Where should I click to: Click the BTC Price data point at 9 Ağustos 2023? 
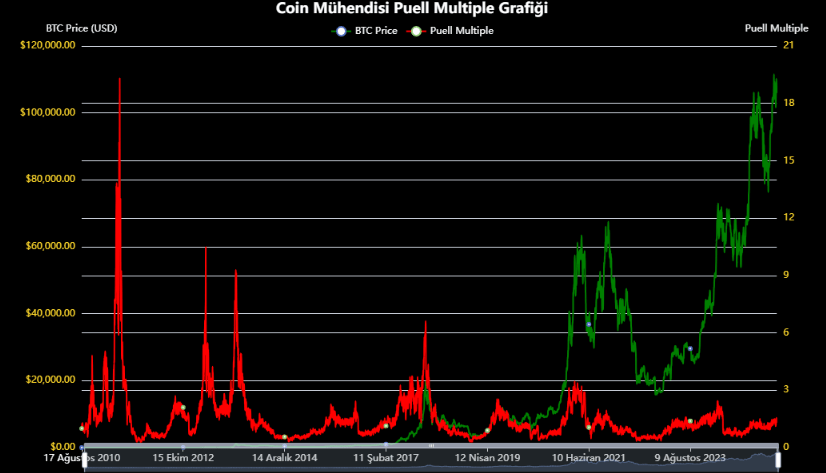(x=690, y=348)
